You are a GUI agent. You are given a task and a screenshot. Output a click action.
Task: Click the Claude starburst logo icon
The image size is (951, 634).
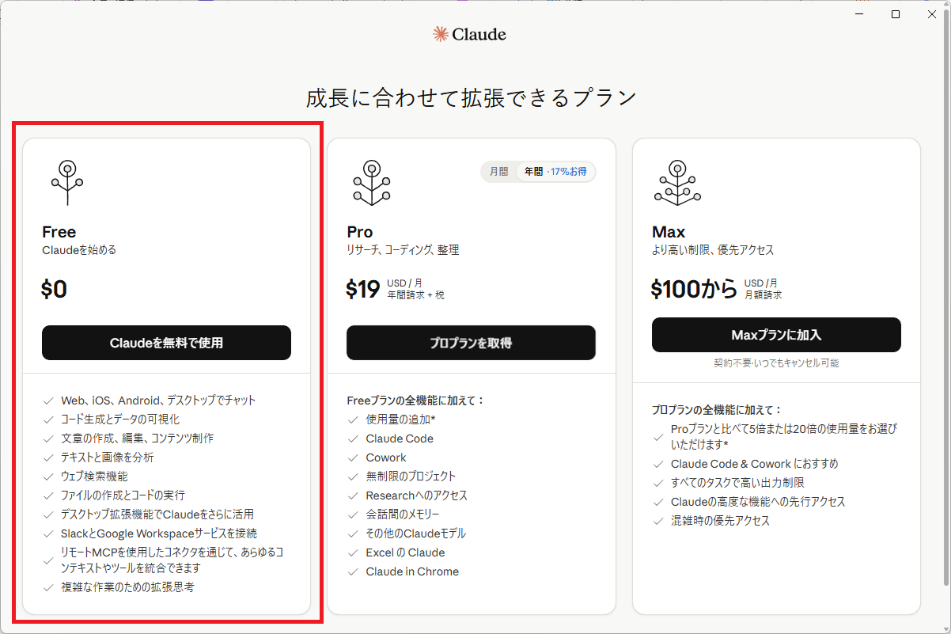tap(440, 34)
